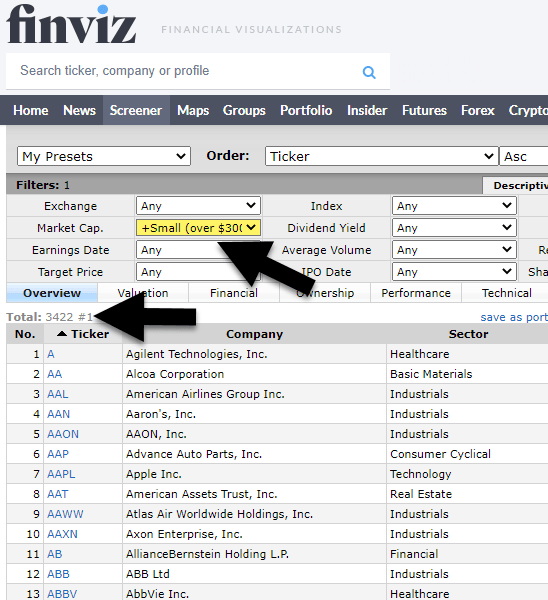
Task: Expand the Earnings Date filter dropdown
Action: click(x=198, y=250)
